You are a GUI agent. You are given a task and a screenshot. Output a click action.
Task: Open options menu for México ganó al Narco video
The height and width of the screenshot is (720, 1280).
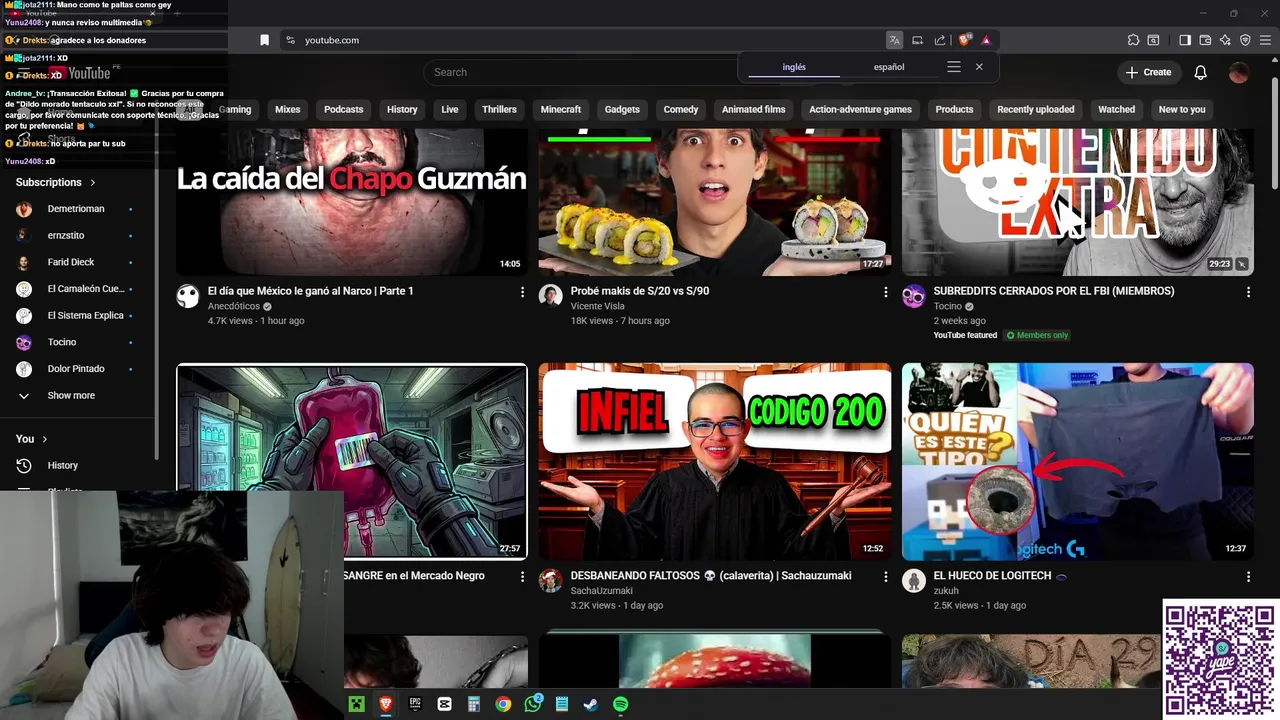[522, 292]
